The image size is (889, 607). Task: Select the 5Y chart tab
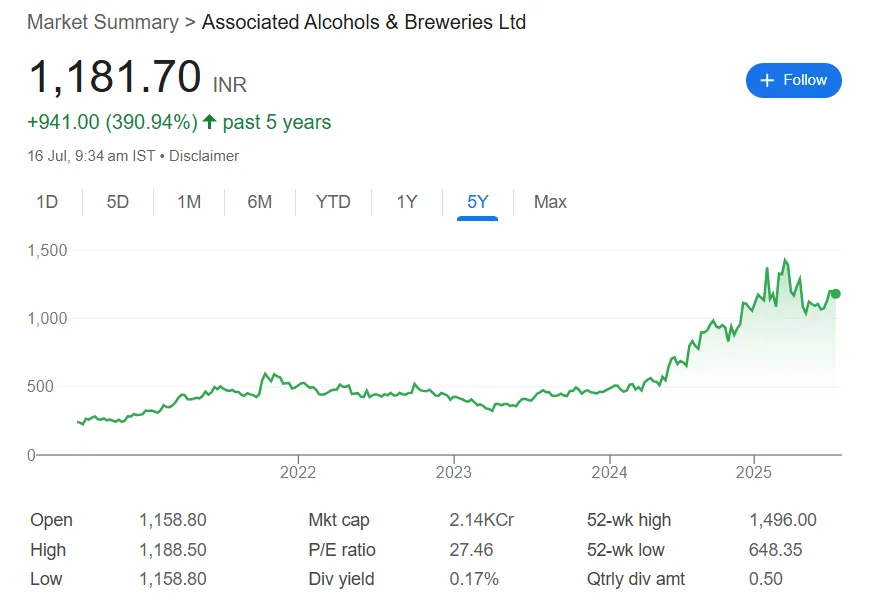click(x=477, y=202)
